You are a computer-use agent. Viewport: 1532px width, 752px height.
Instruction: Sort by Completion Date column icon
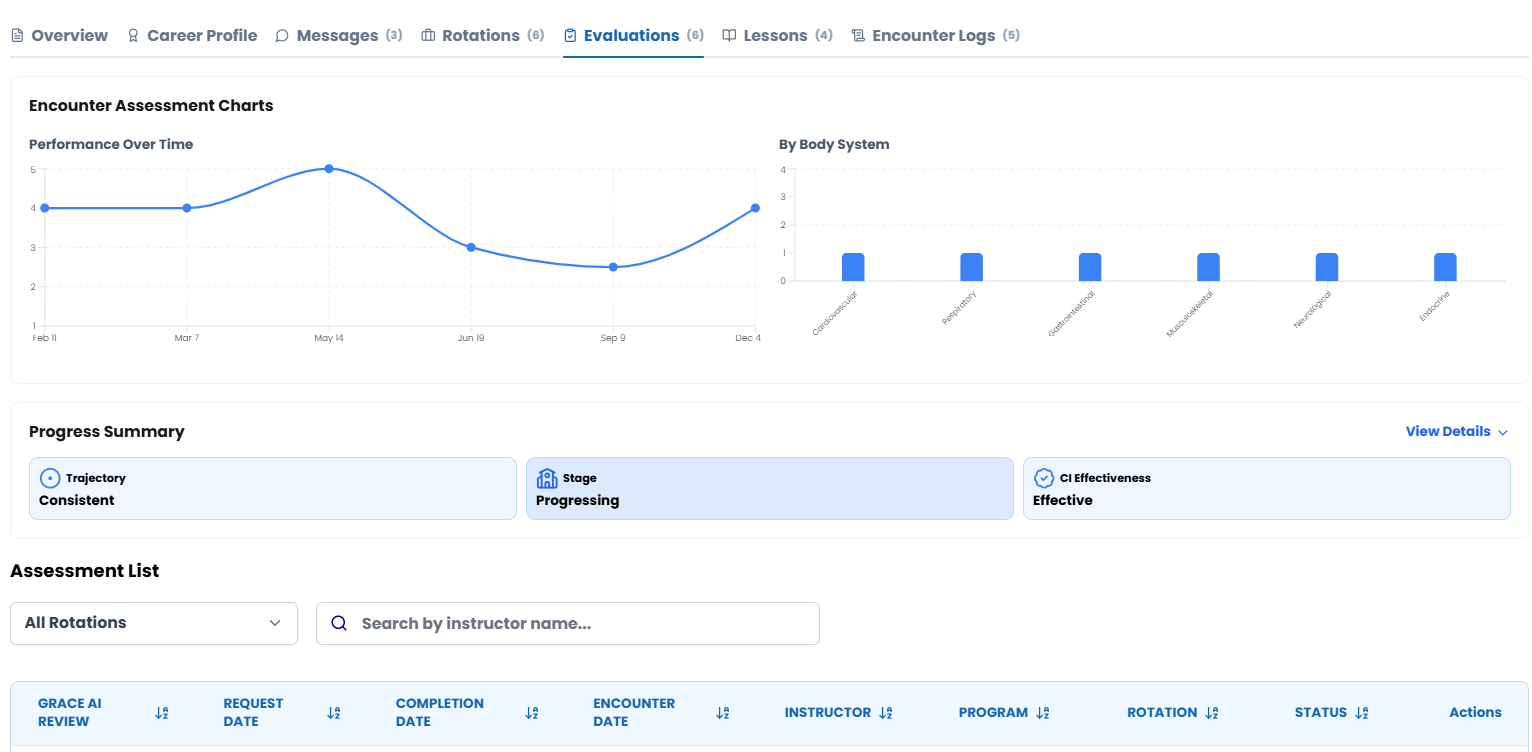click(x=532, y=713)
